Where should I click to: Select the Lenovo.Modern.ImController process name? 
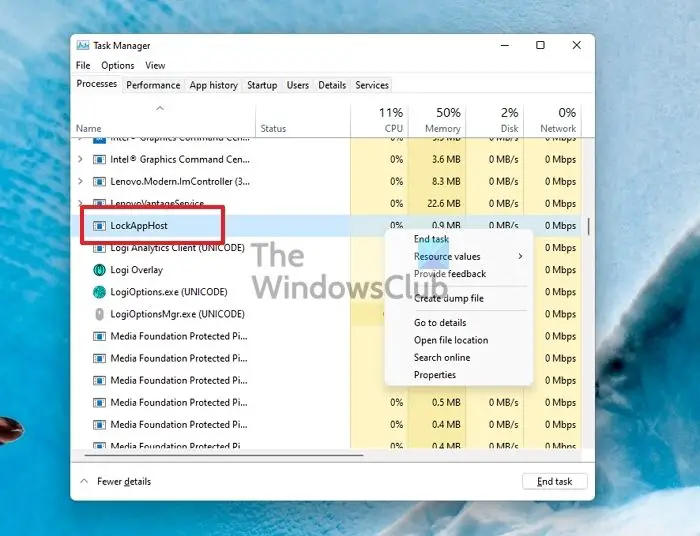[180, 182]
